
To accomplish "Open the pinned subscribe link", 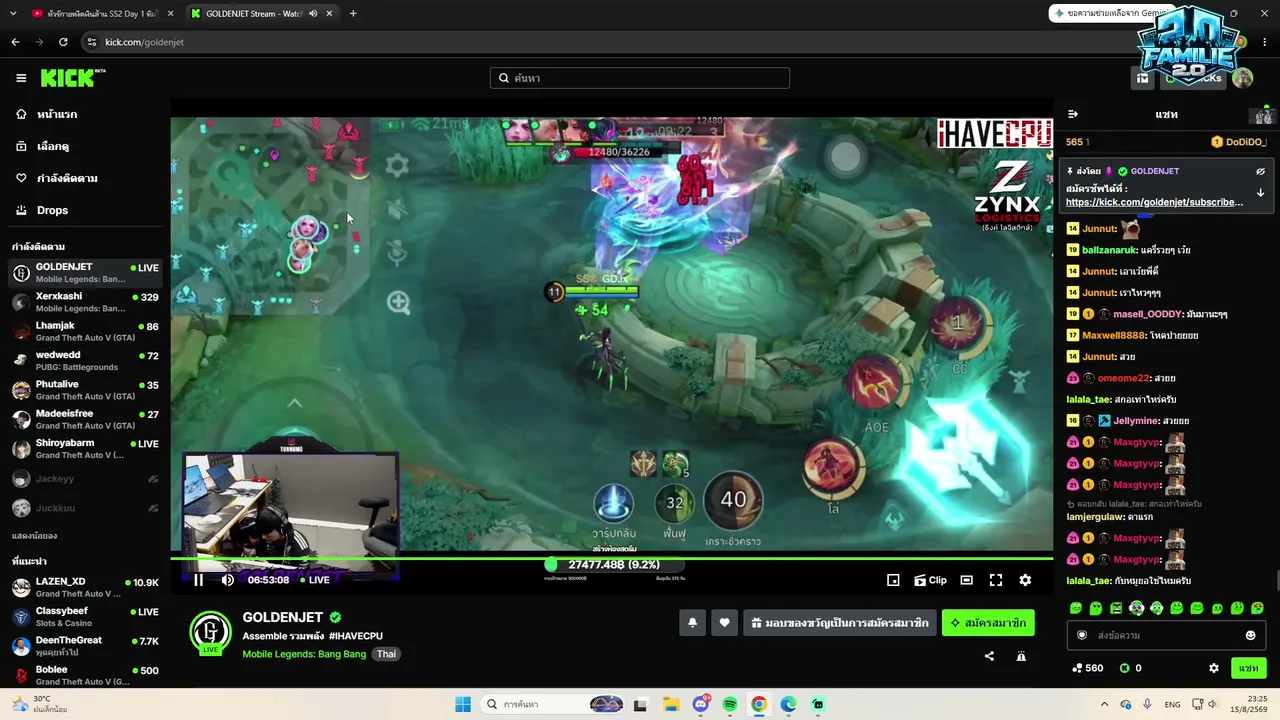I will [x=1154, y=202].
